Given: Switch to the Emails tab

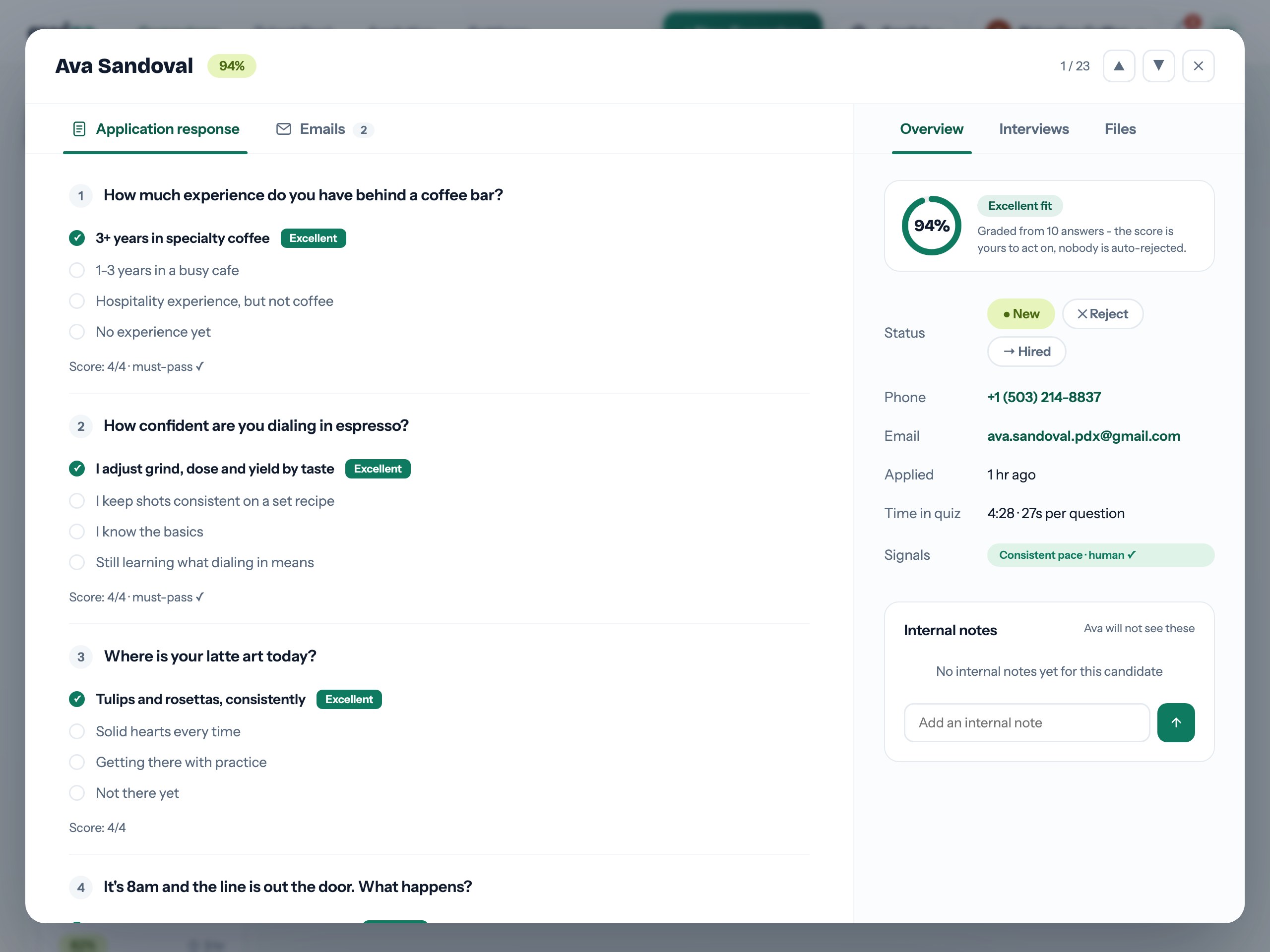Looking at the screenshot, I should (324, 129).
